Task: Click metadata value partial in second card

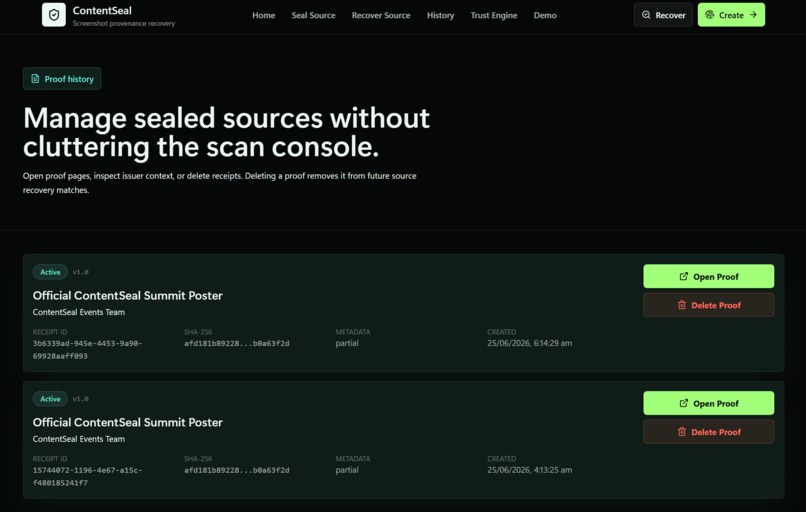Action: tap(347, 470)
